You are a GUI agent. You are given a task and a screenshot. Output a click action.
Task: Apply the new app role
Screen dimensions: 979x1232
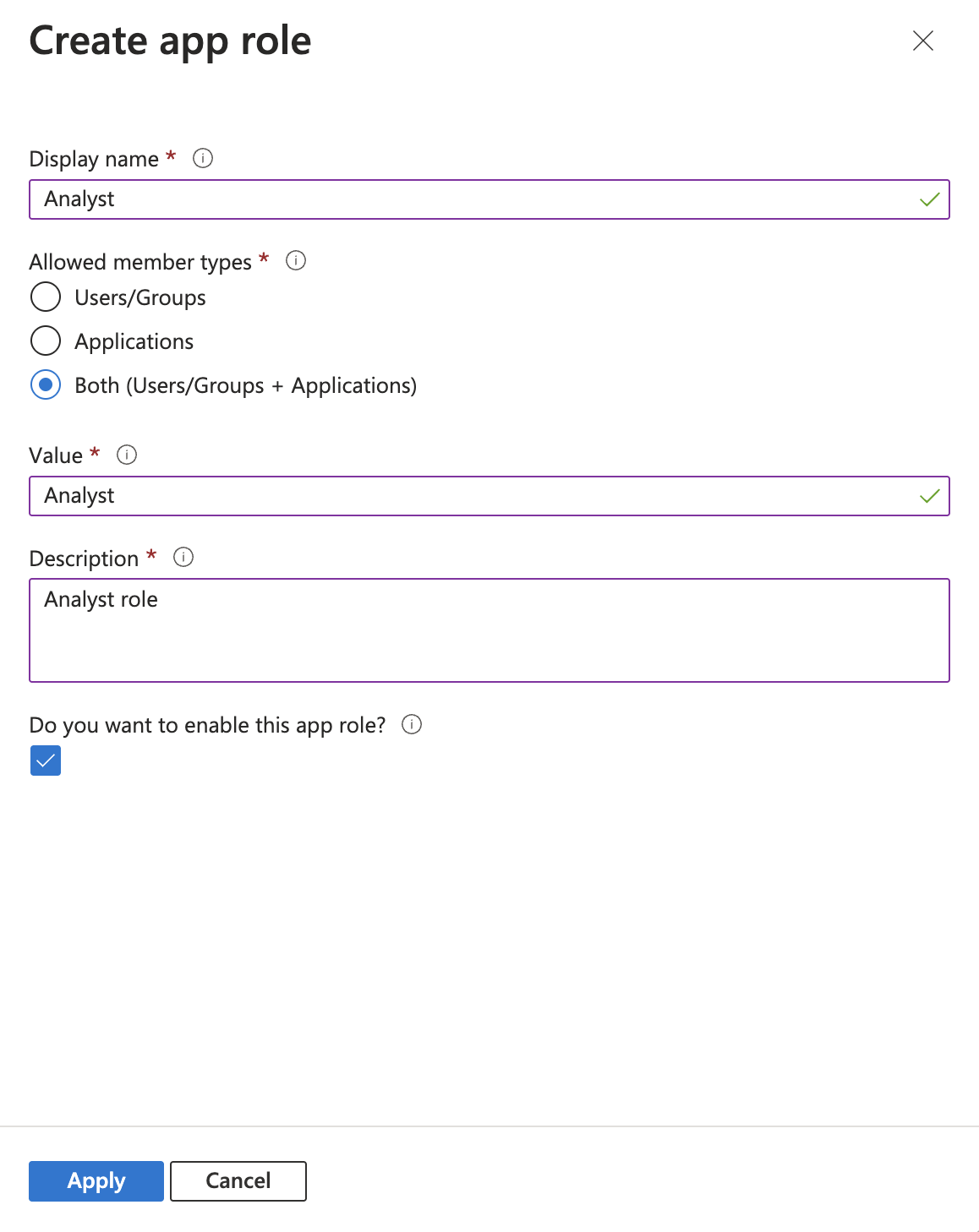95,1180
